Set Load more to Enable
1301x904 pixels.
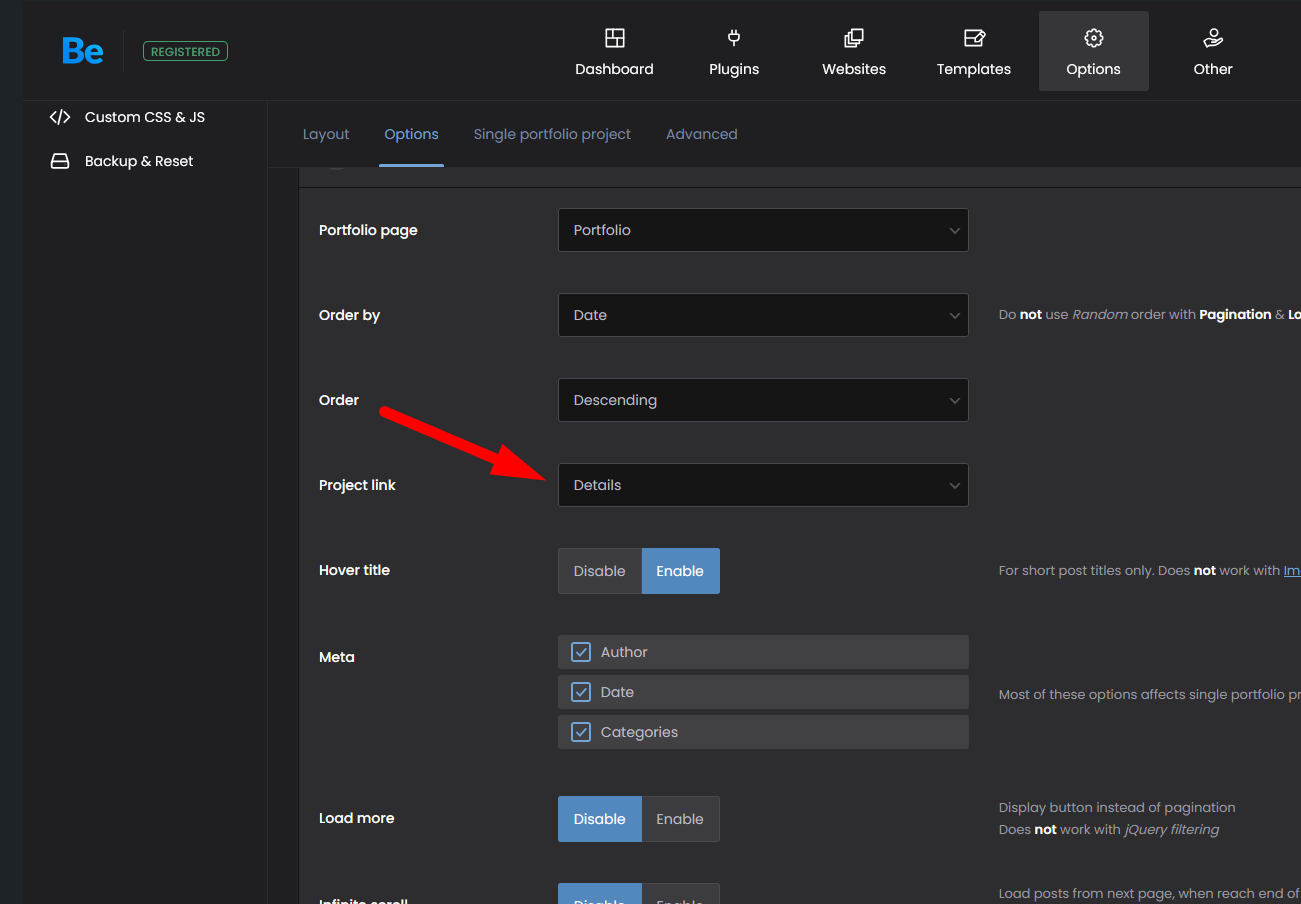pos(680,819)
